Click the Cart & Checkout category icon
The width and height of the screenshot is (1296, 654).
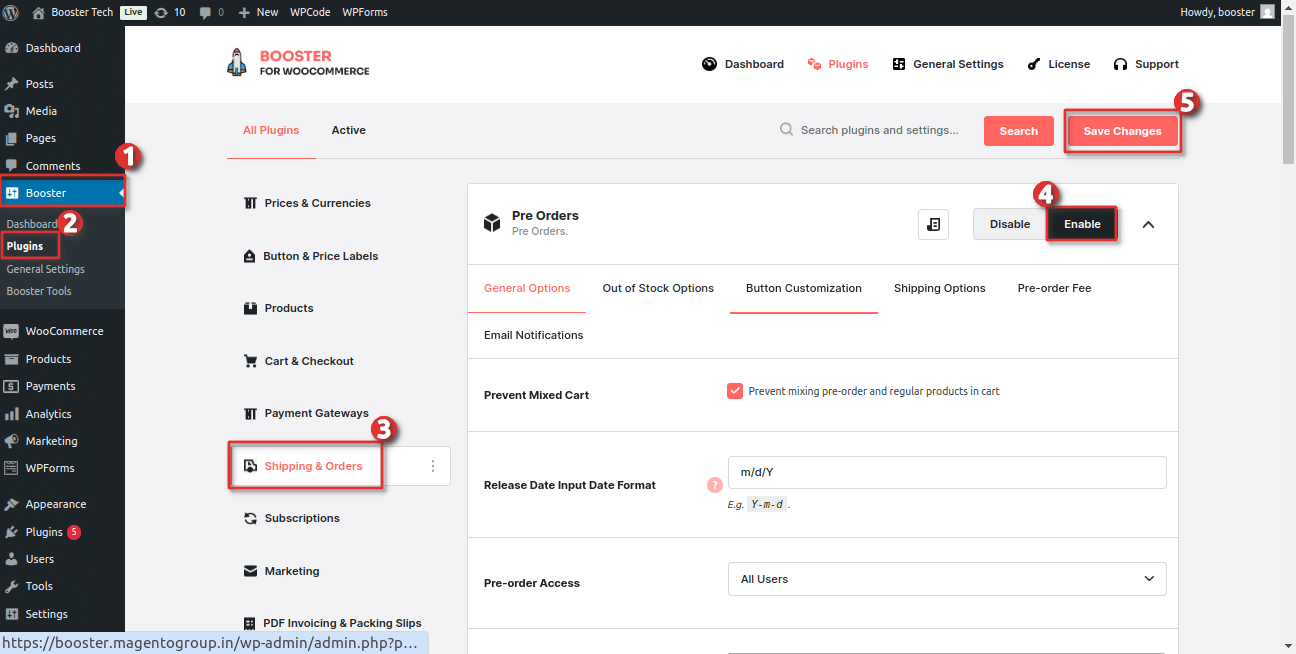point(250,360)
